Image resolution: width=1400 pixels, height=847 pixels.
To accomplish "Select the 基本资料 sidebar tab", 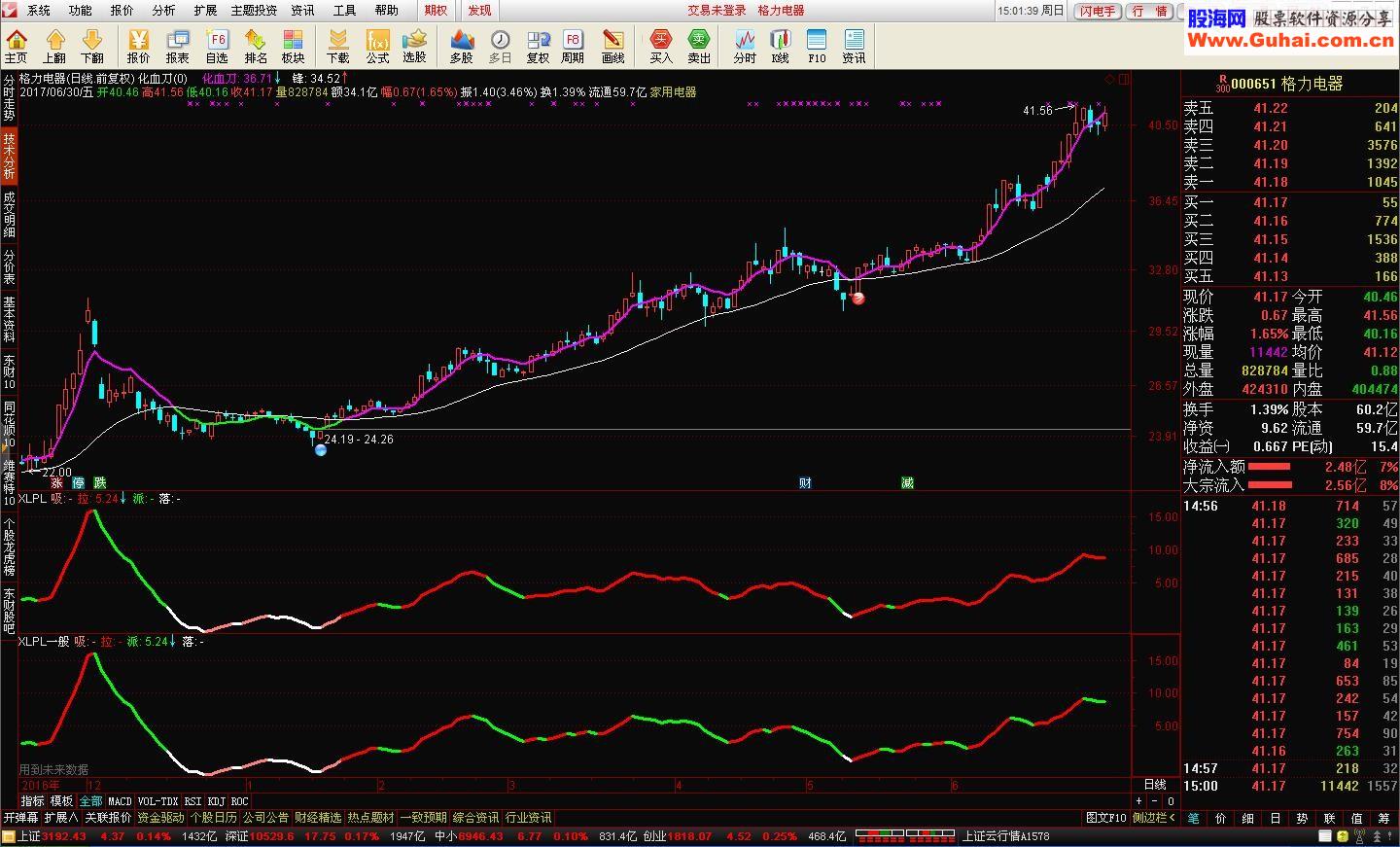I will click(9, 320).
